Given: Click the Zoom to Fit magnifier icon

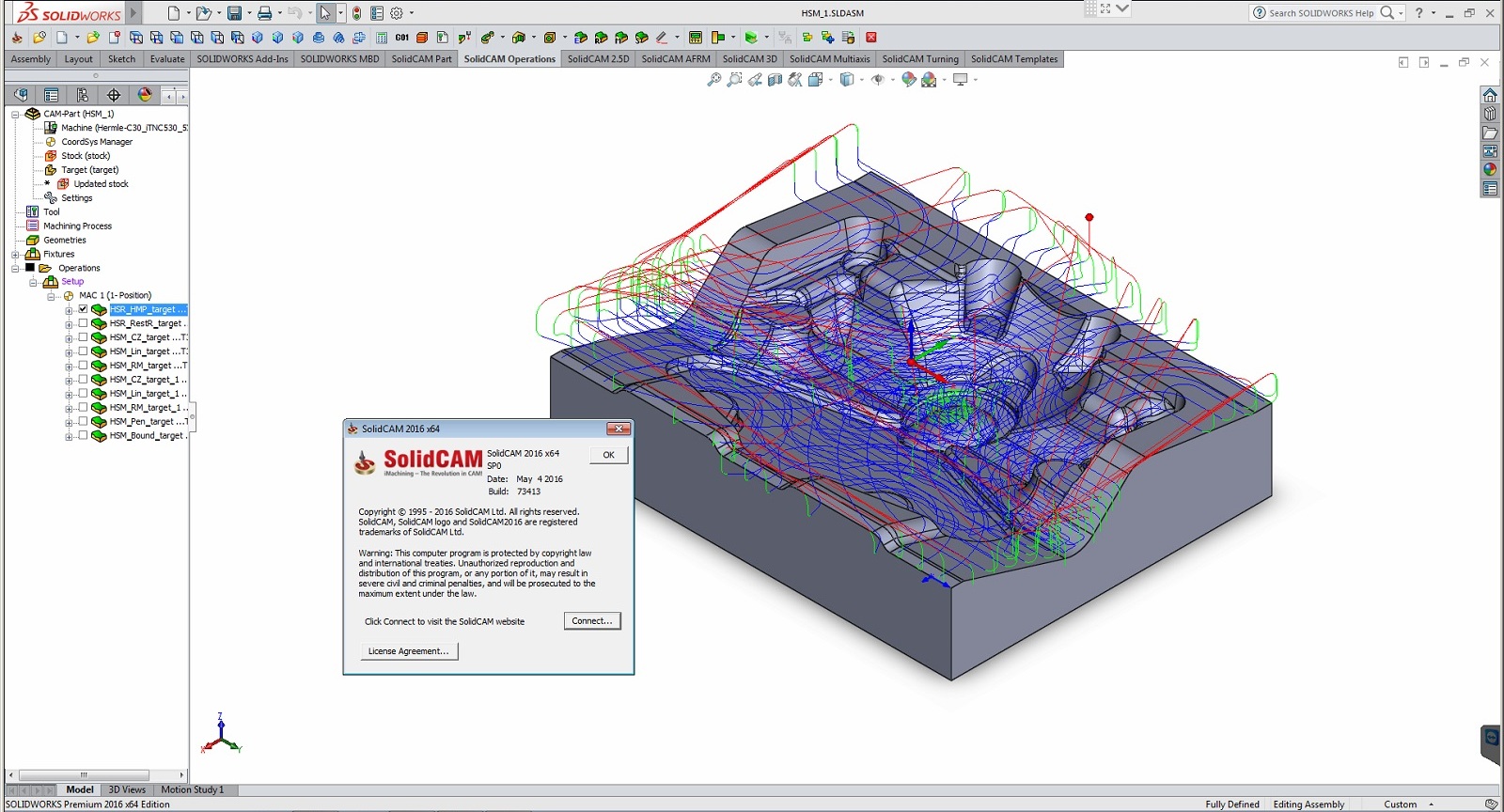Looking at the screenshot, I should pos(714,80).
